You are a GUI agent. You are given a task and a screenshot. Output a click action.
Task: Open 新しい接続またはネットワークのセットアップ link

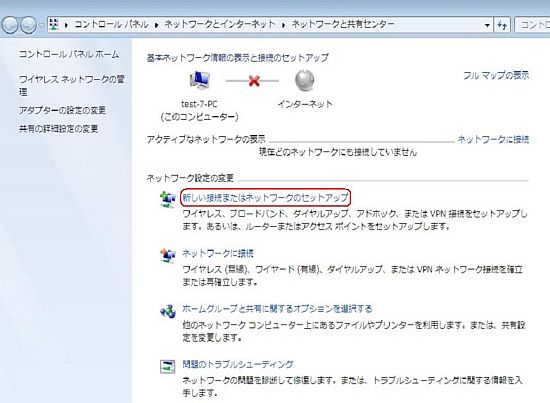(x=265, y=198)
